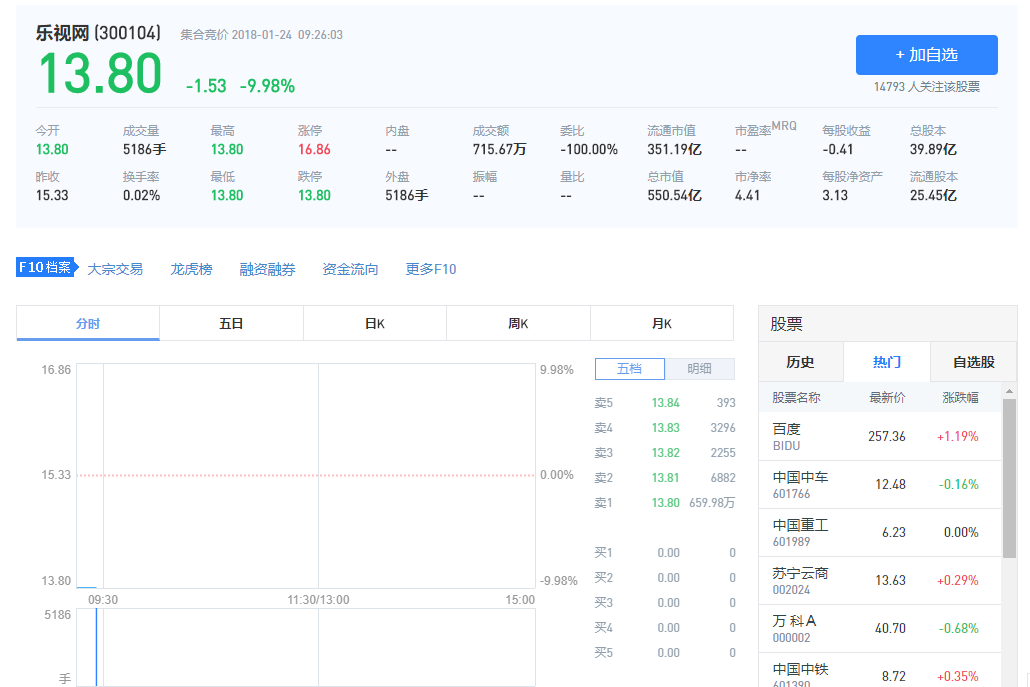Select the 五档 order book toggle
Image resolution: width=1030 pixels, height=687 pixels.
tap(630, 368)
